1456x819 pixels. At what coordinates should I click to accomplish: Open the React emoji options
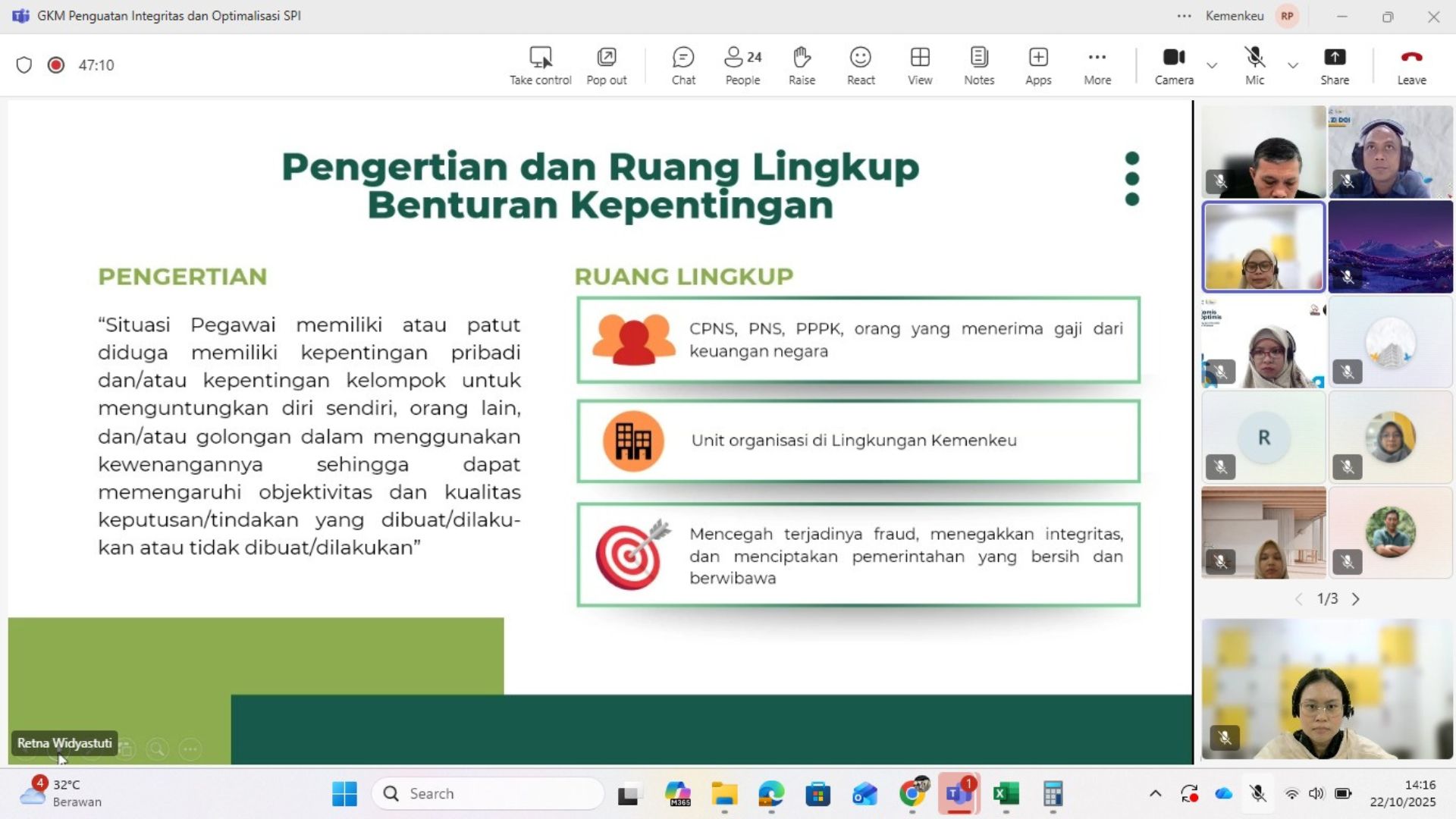[x=861, y=65]
